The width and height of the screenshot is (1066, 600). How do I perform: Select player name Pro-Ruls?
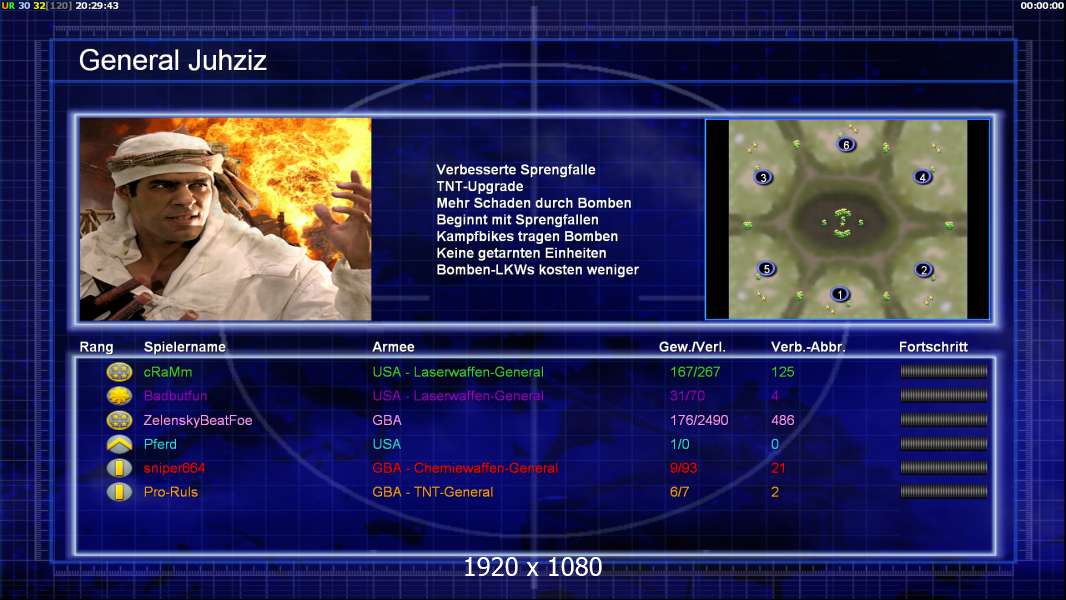(171, 492)
